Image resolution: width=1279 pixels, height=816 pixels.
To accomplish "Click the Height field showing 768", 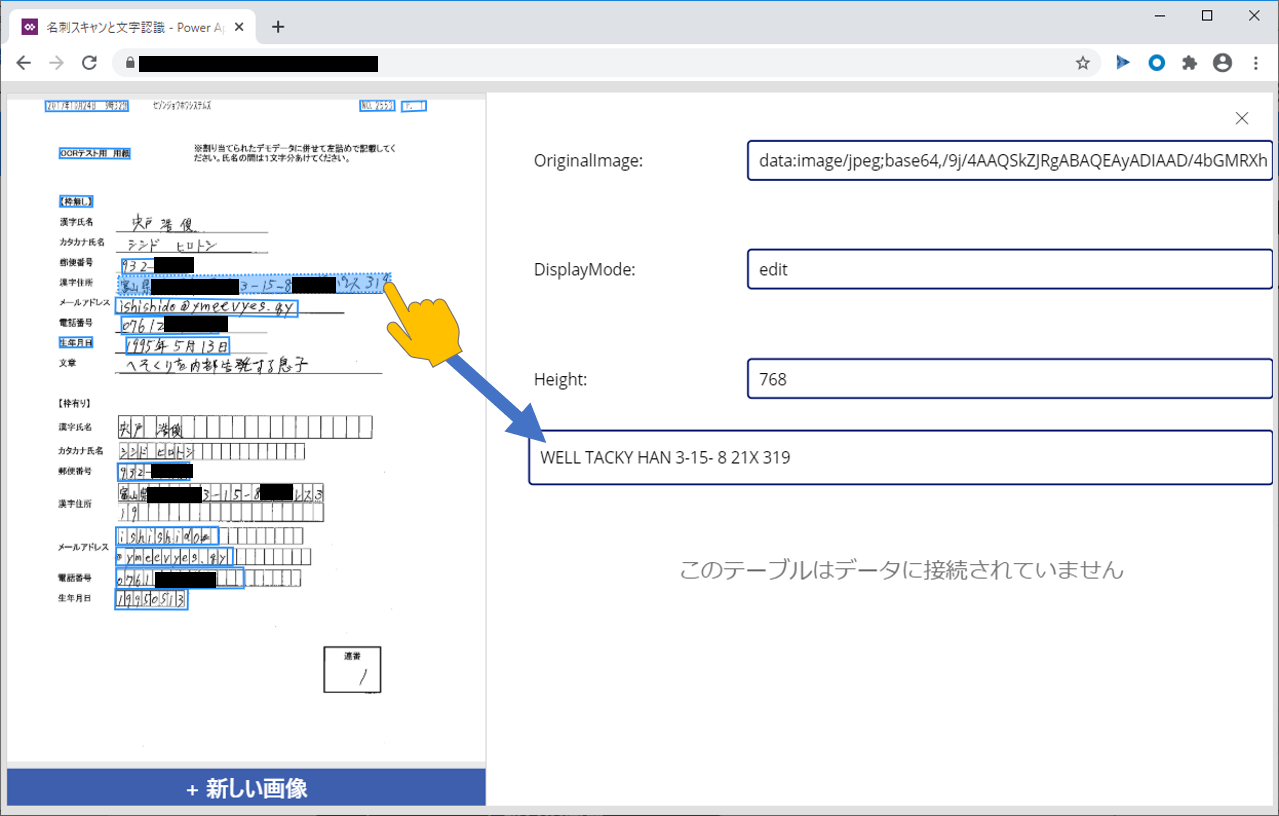I will click(x=1009, y=378).
